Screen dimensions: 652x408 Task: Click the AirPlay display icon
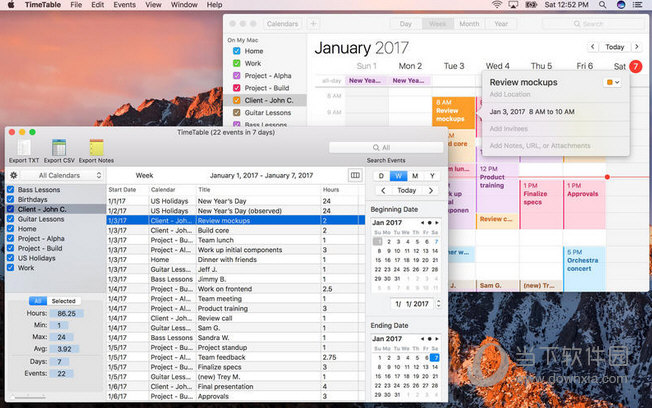click(514, 5)
